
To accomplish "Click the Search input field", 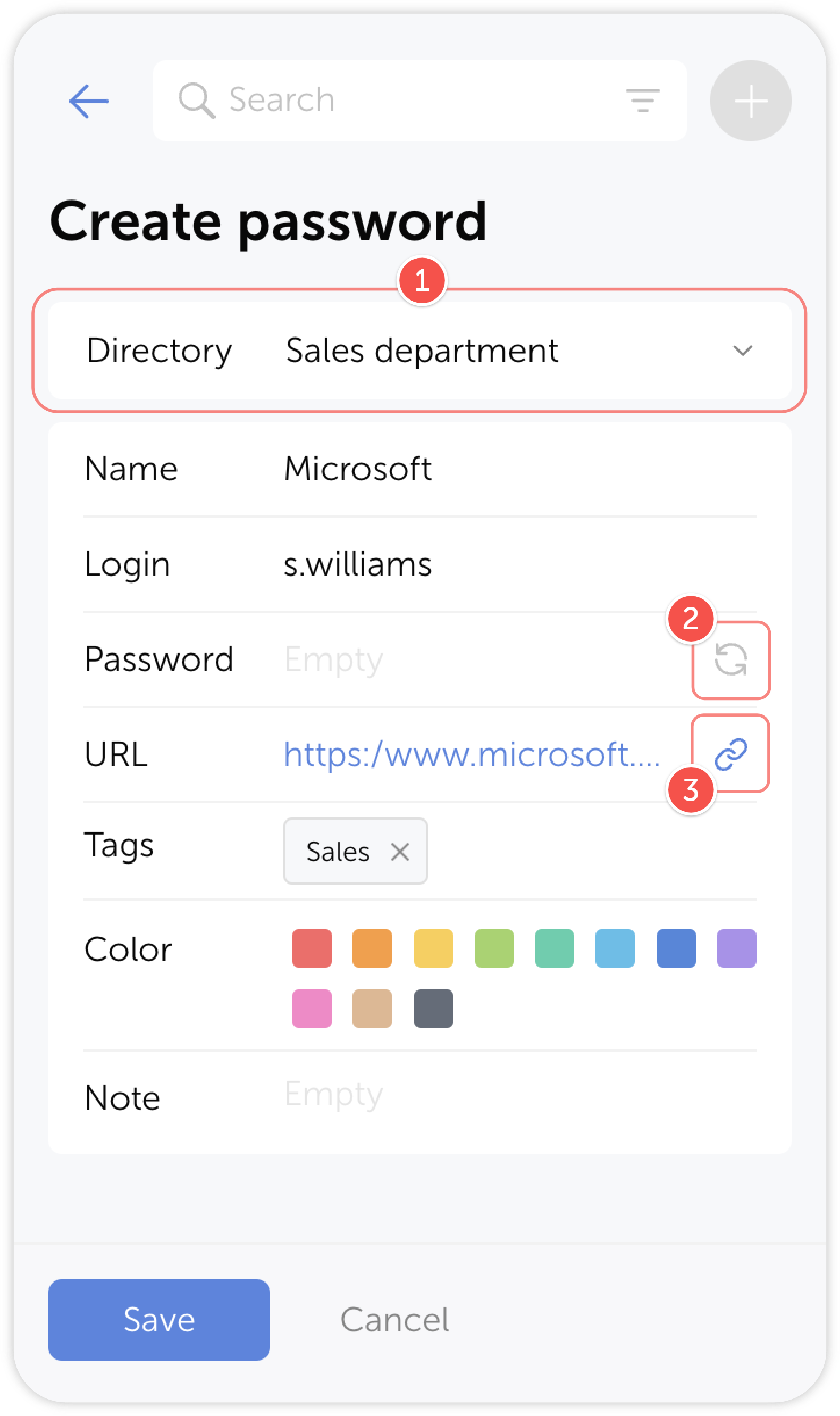I will [x=419, y=101].
